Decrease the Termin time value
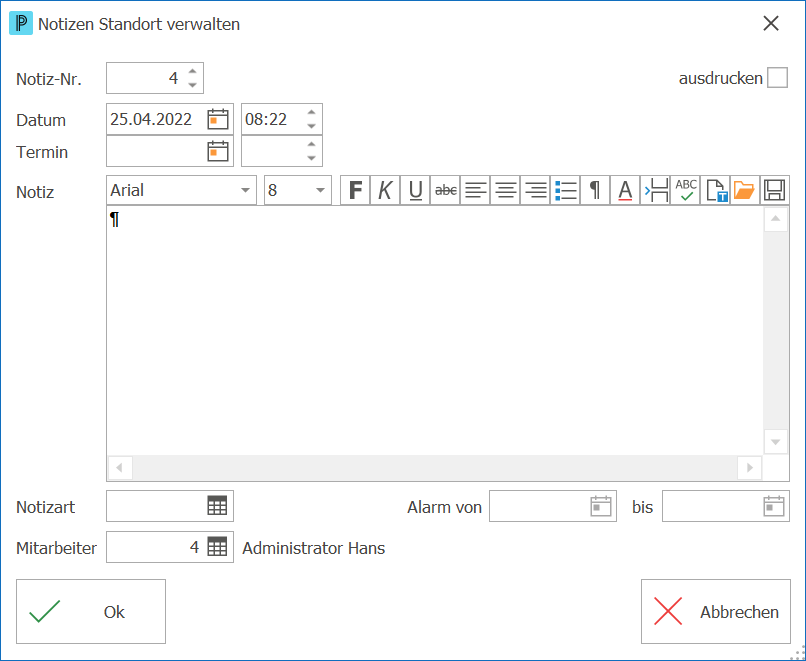The image size is (806, 661). pos(311,158)
